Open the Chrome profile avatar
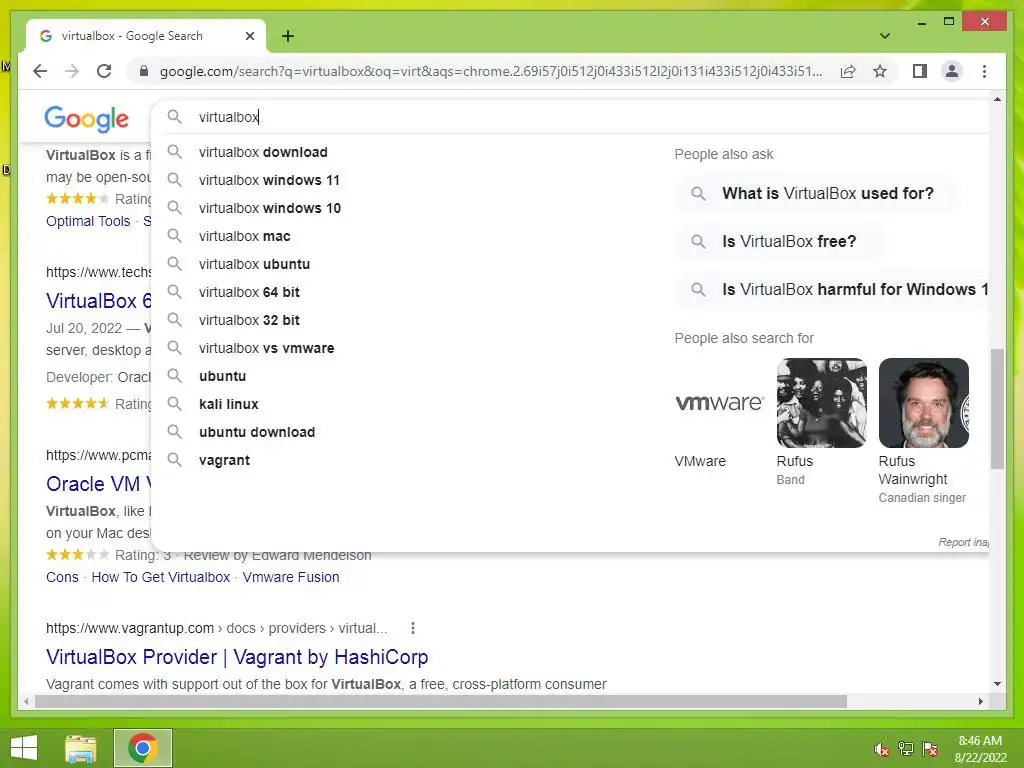 pos(952,71)
